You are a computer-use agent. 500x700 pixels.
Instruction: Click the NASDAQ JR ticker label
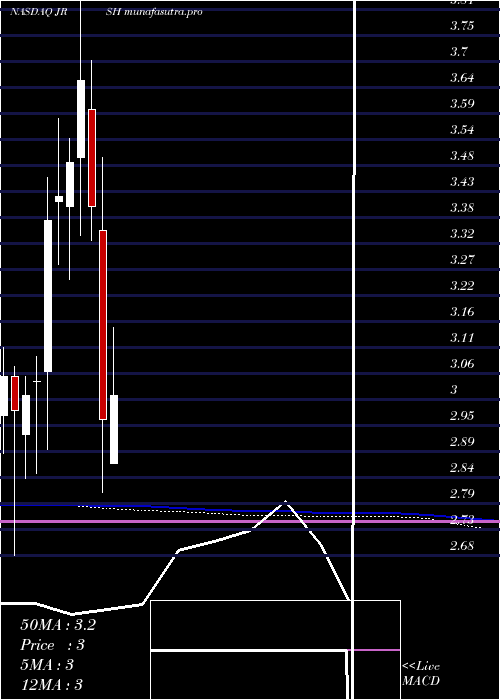coord(38,12)
